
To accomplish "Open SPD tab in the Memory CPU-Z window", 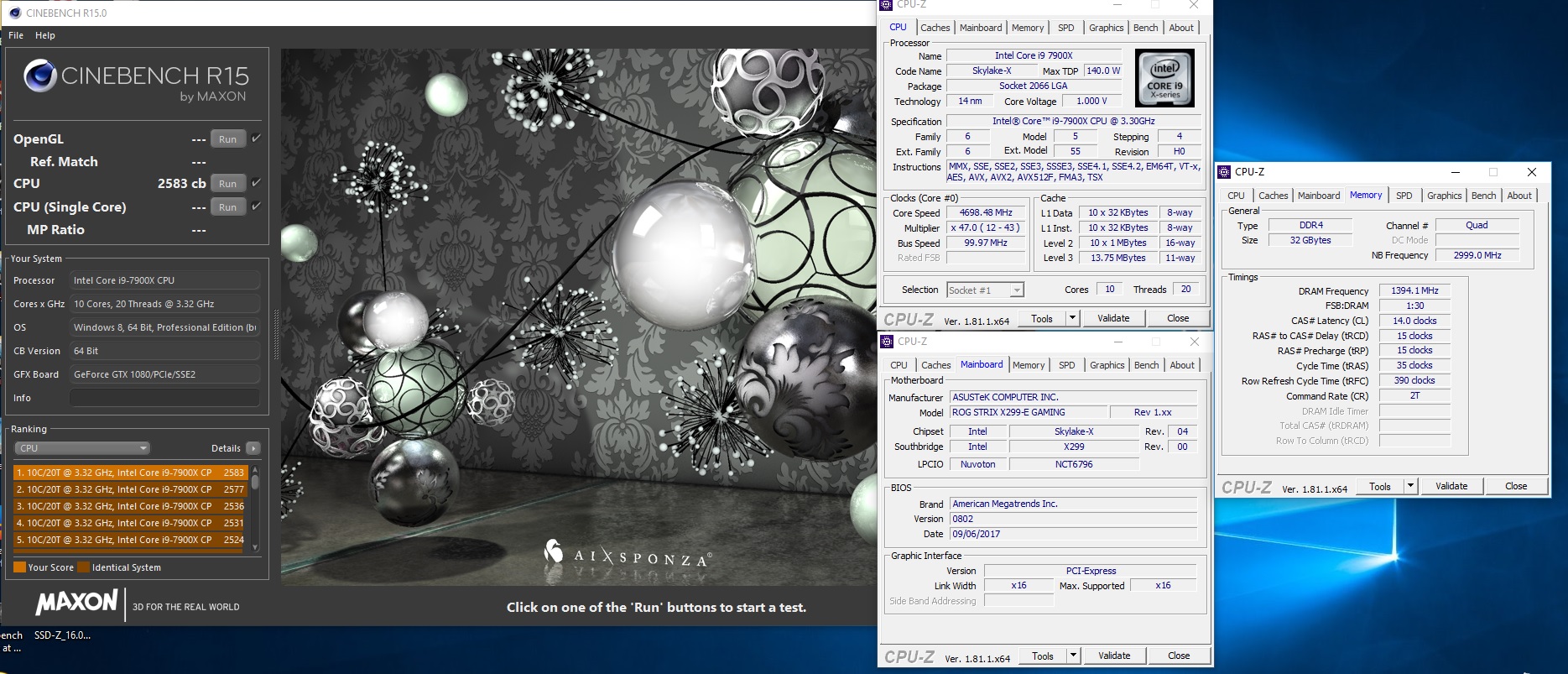I will point(1404,196).
